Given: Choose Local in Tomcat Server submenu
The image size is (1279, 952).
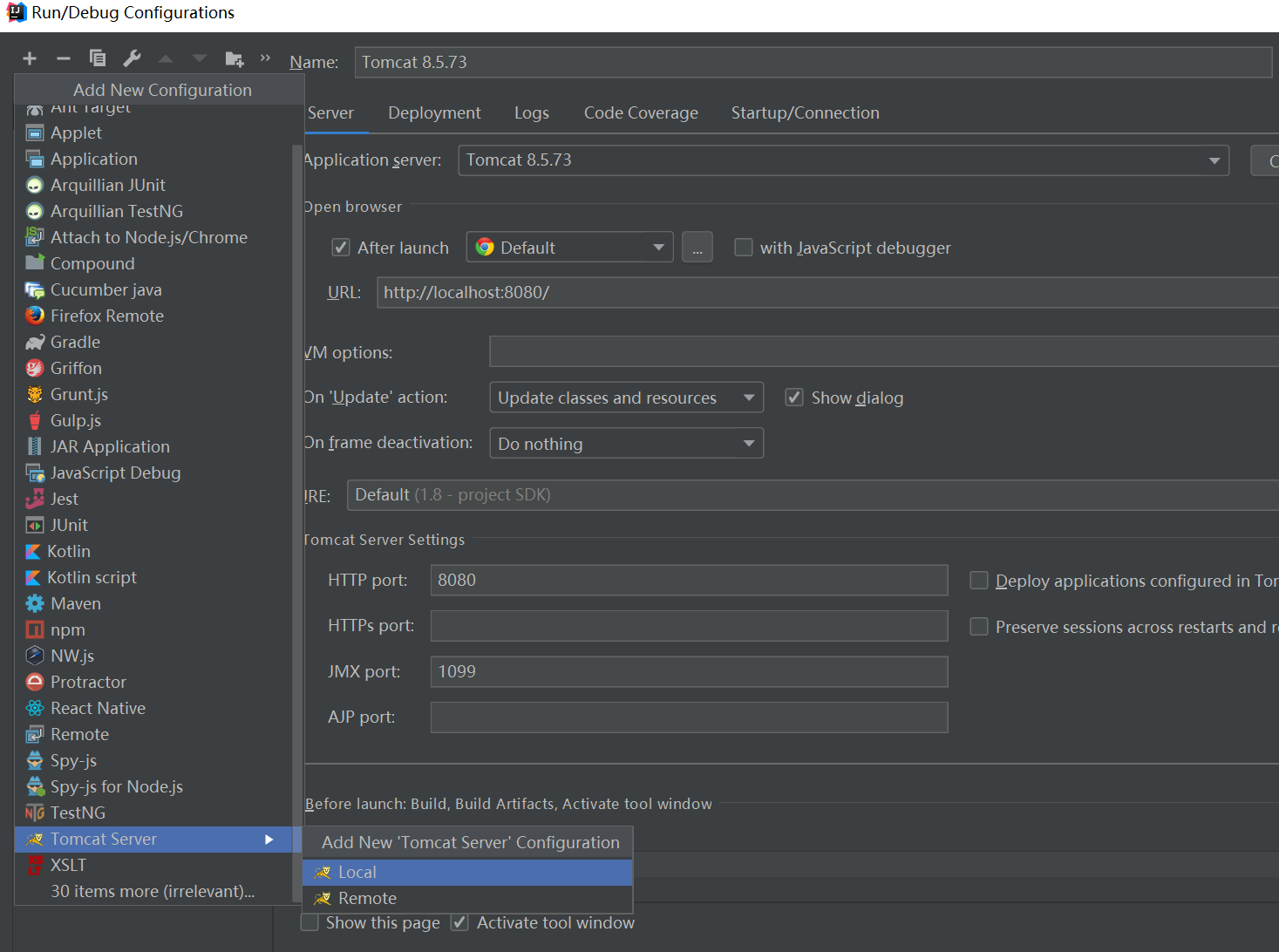Looking at the screenshot, I should (467, 872).
